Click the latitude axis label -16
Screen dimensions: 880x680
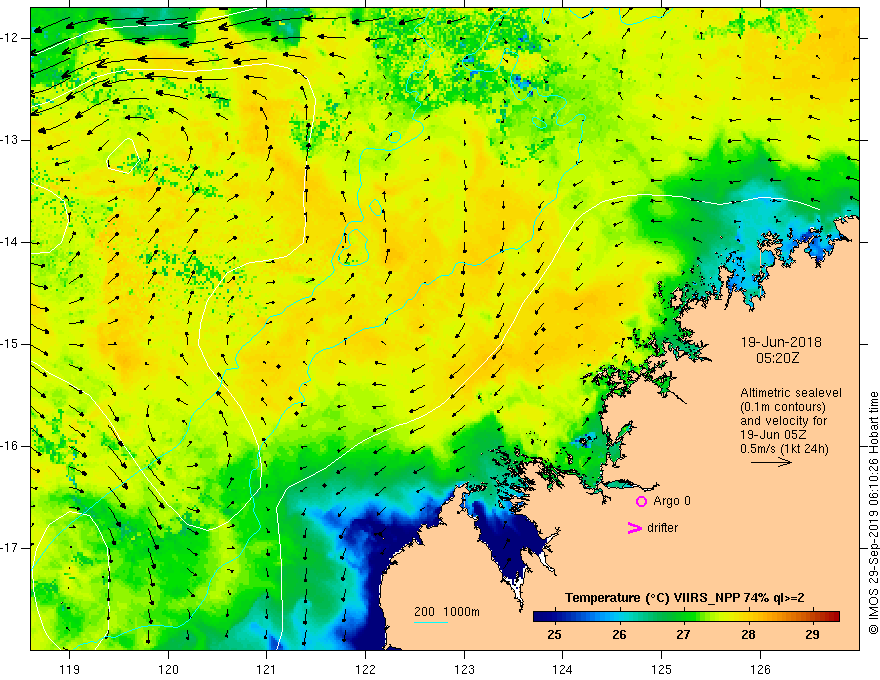click(x=11, y=446)
